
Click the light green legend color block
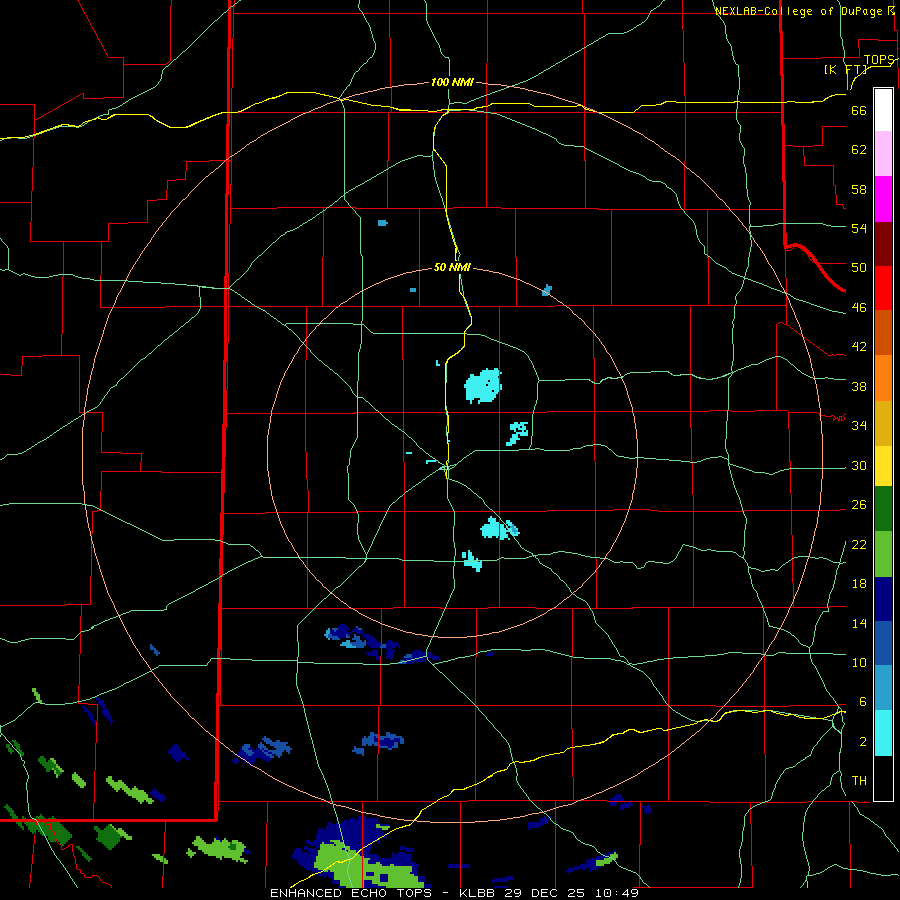point(883,554)
